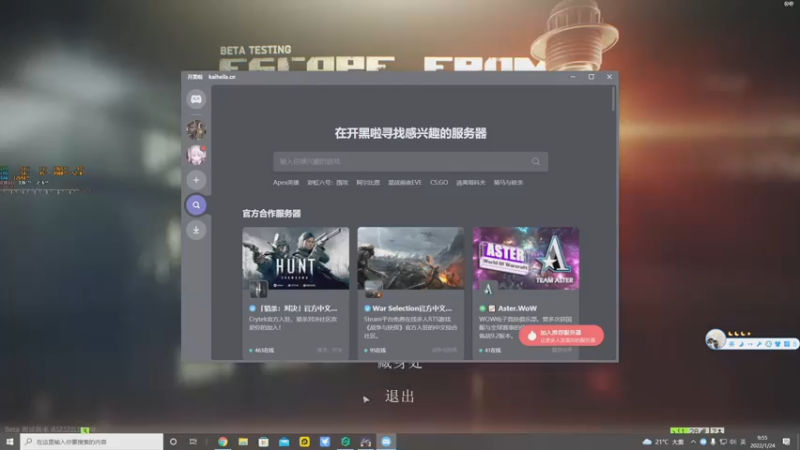Open the pink-haired anime server avatar

pos(196,155)
